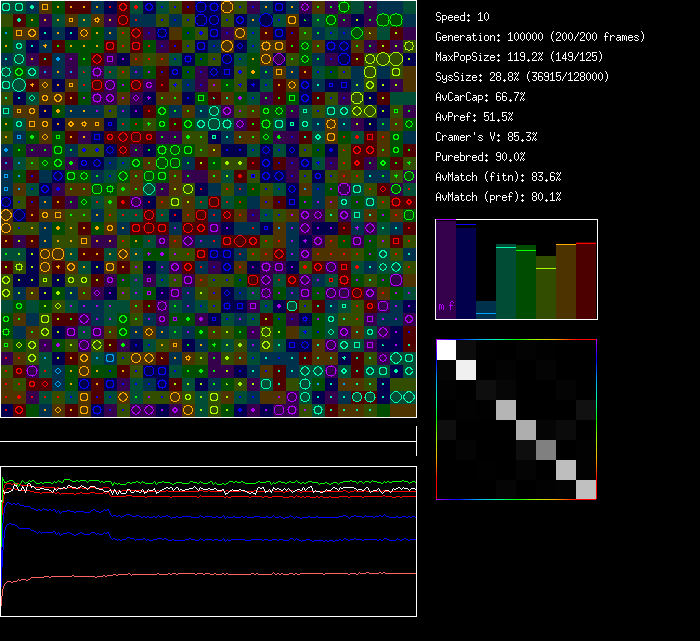The image size is (700, 641).
Task: Select the Cramer's V statistic
Action: pos(486,137)
